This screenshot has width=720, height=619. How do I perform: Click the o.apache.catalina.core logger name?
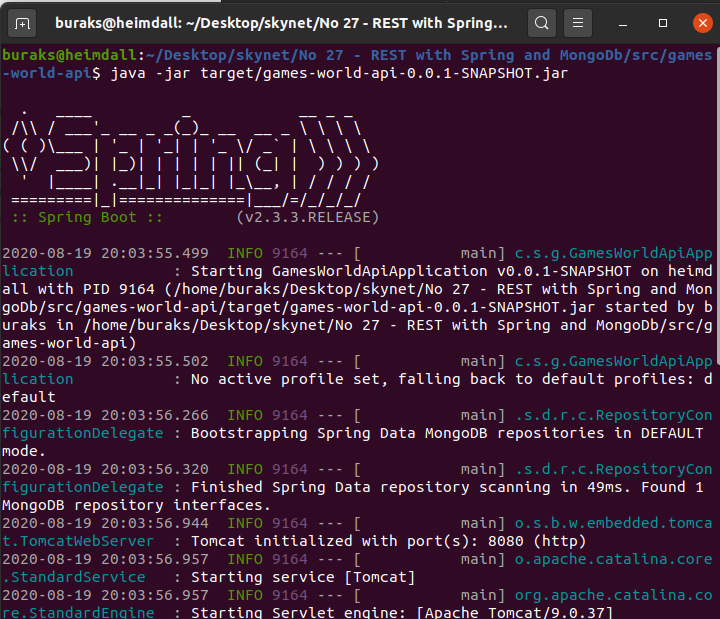(x=613, y=559)
